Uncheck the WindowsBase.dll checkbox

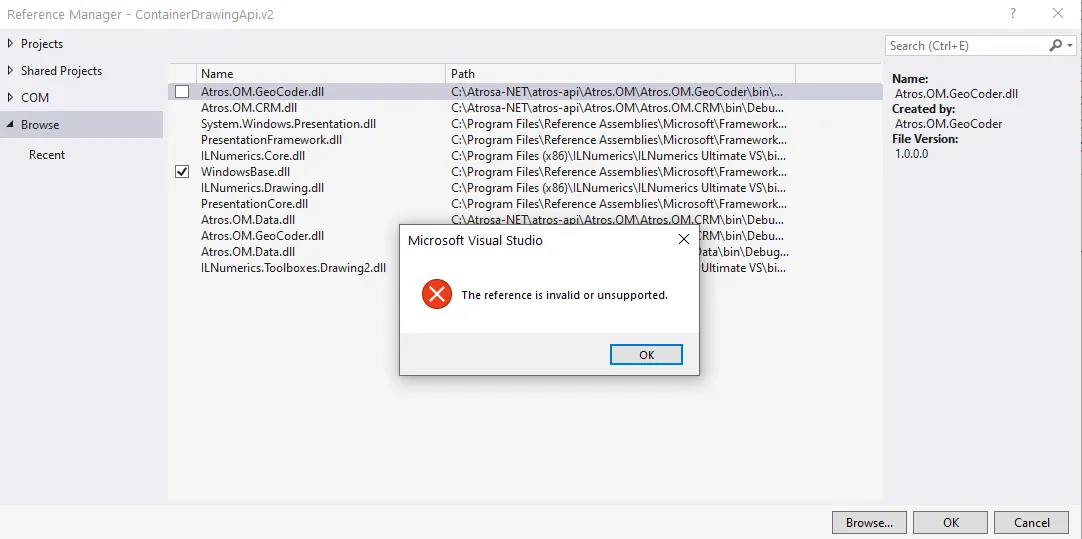click(182, 172)
